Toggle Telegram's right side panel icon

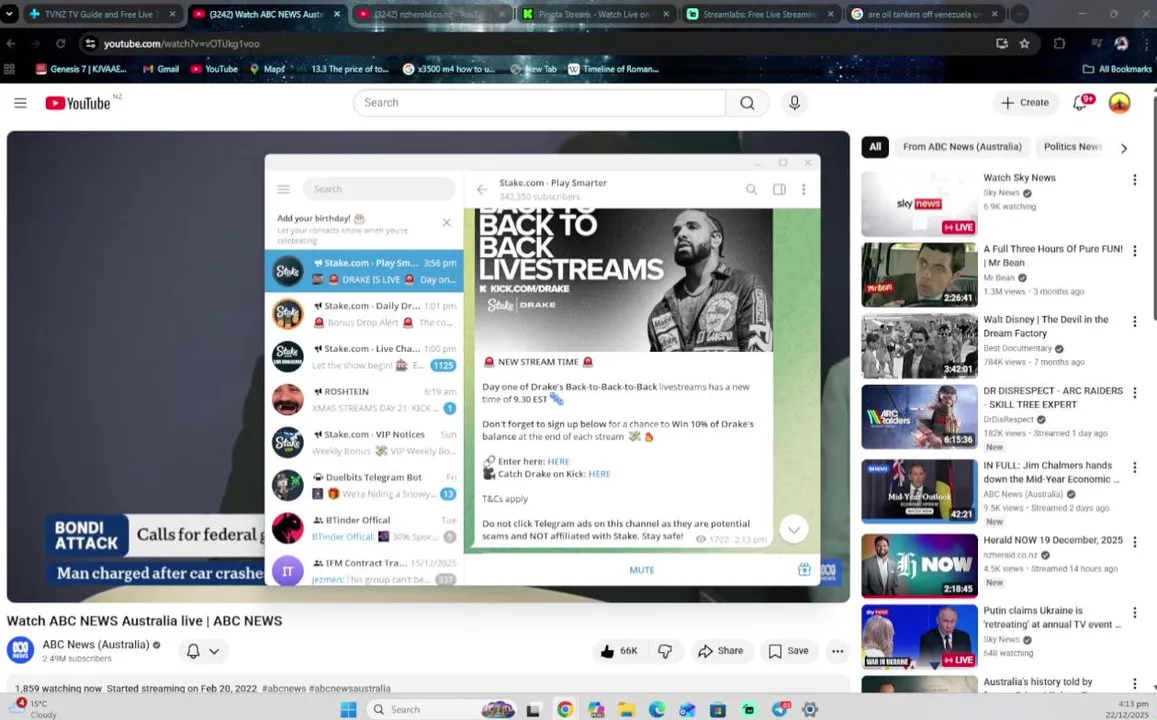[x=779, y=190]
